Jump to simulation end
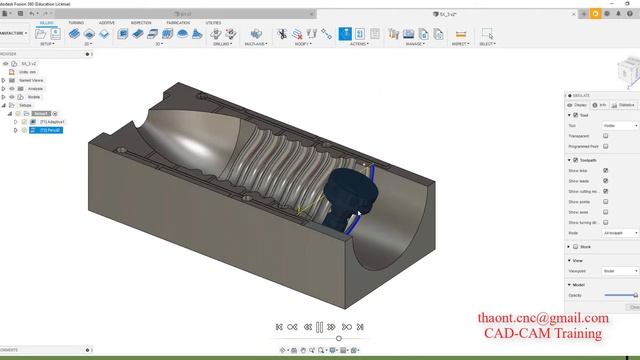 (360, 327)
